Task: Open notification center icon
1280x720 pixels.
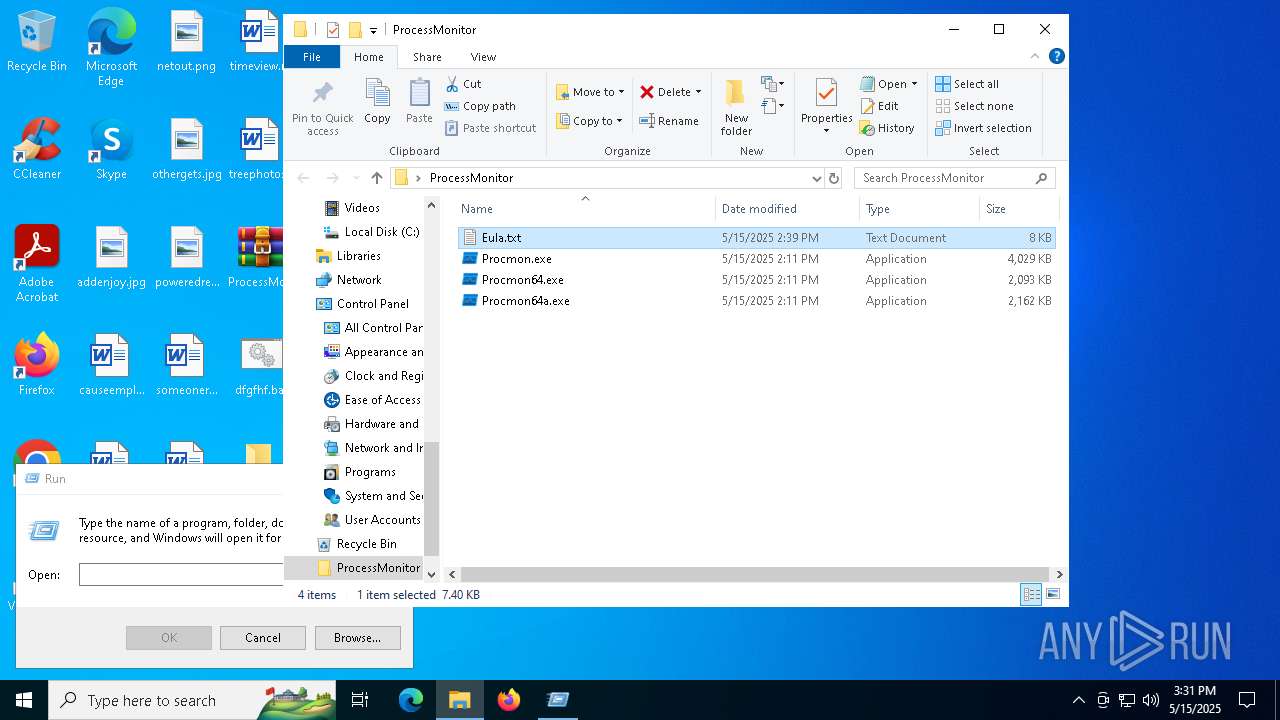Action: (x=1247, y=700)
